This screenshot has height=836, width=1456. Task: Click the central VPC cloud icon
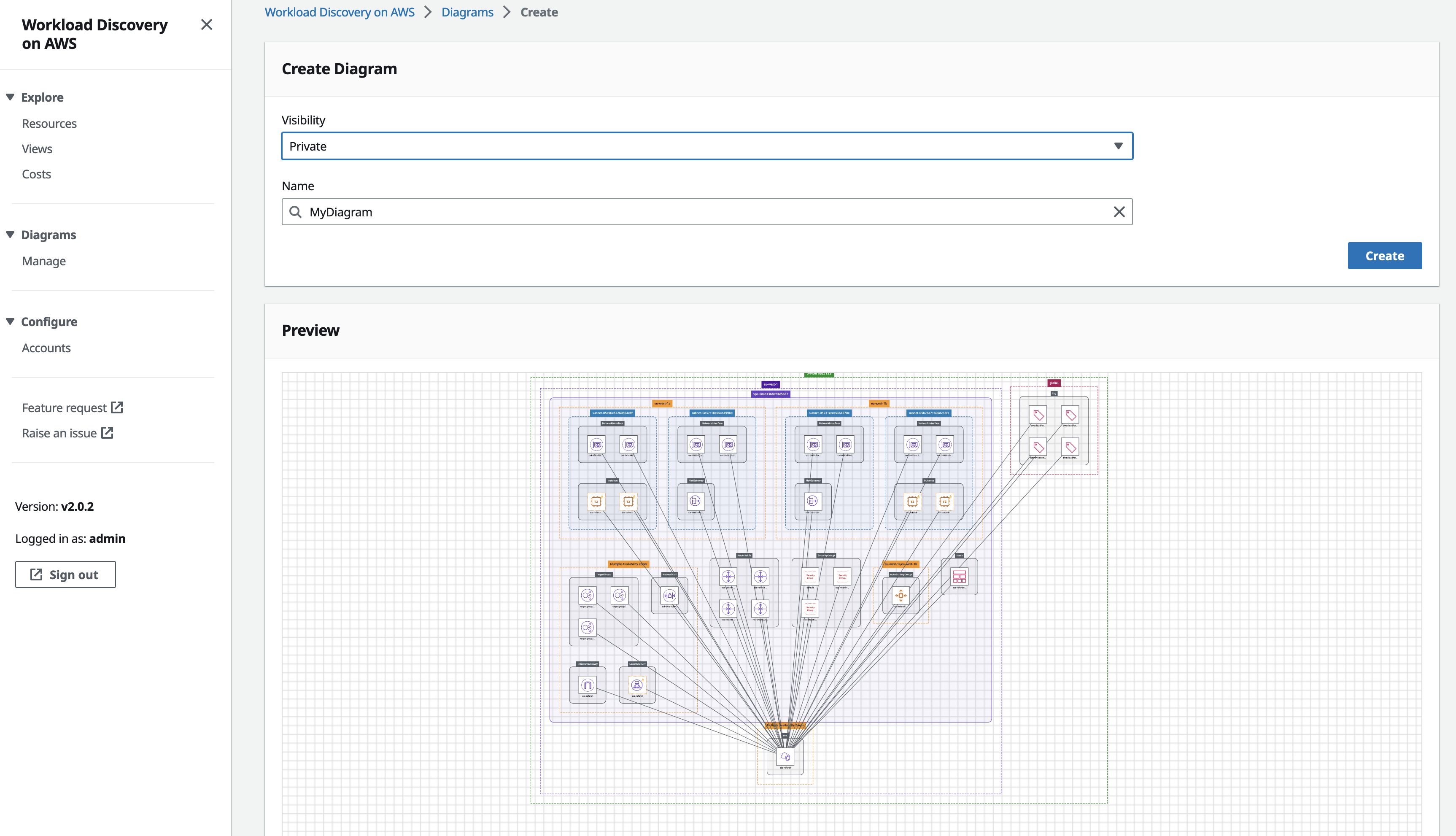[x=785, y=755]
